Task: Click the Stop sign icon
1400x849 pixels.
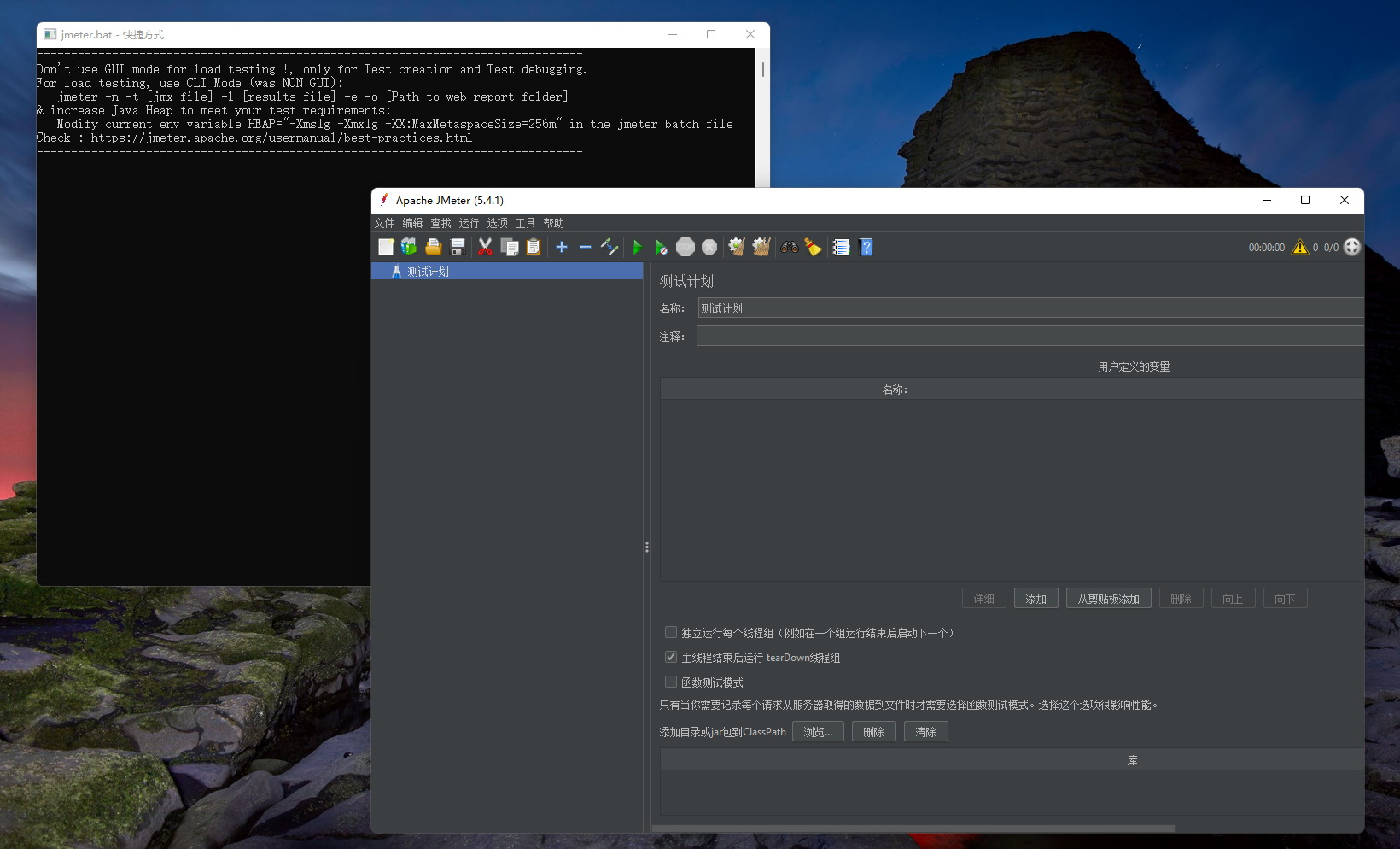Action: 685,247
